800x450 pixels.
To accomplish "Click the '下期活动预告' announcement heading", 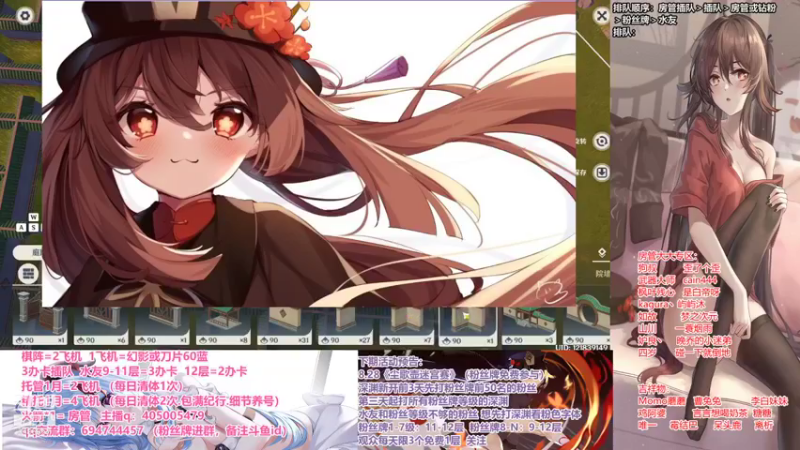I will coord(391,362).
